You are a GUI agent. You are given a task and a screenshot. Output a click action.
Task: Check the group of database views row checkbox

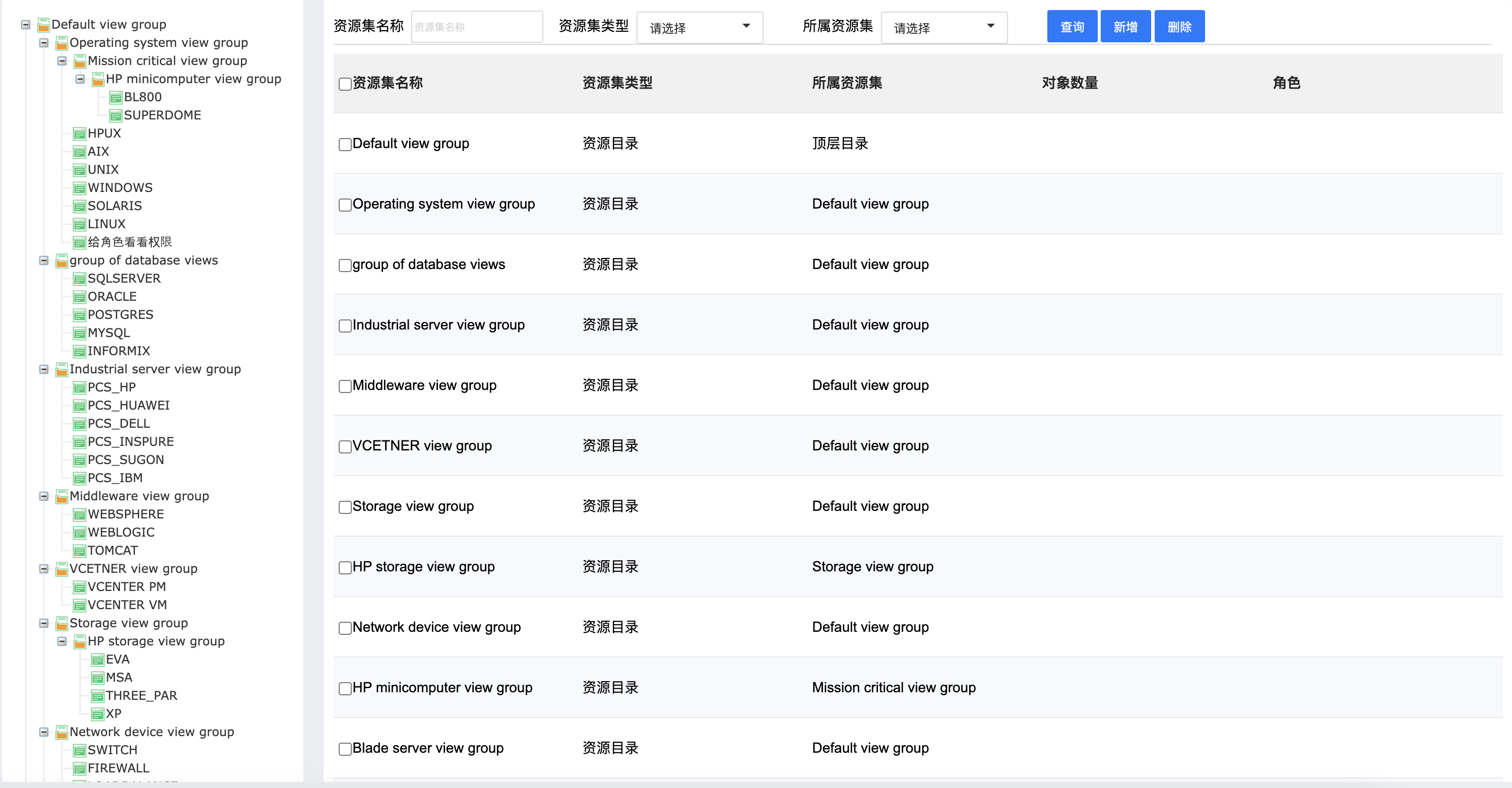345,265
